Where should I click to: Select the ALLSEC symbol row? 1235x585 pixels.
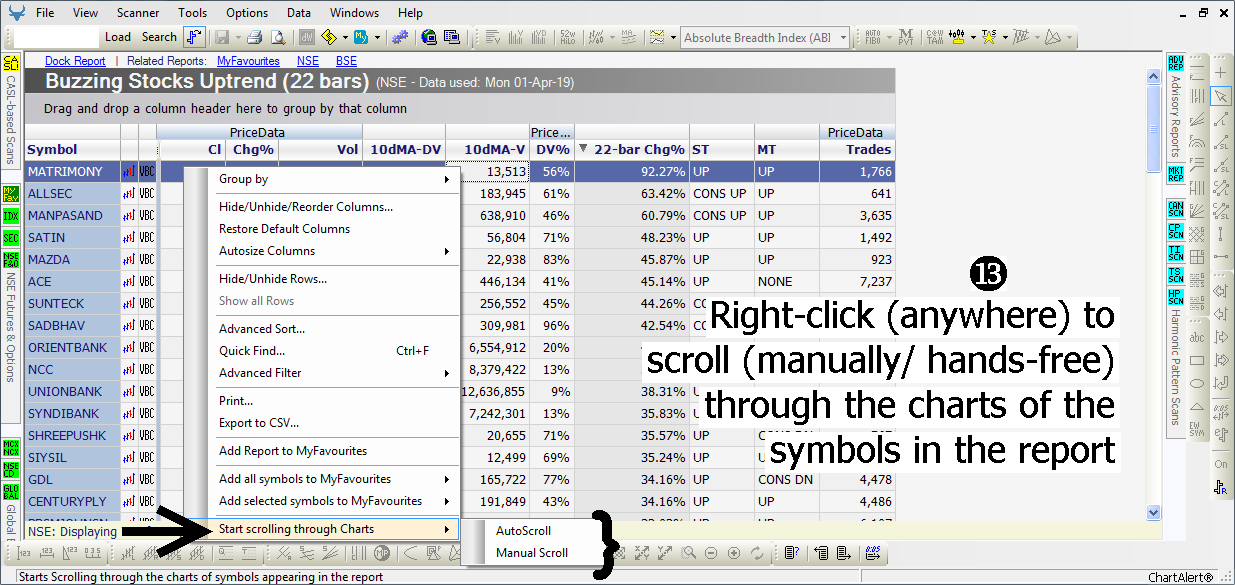(x=72, y=193)
